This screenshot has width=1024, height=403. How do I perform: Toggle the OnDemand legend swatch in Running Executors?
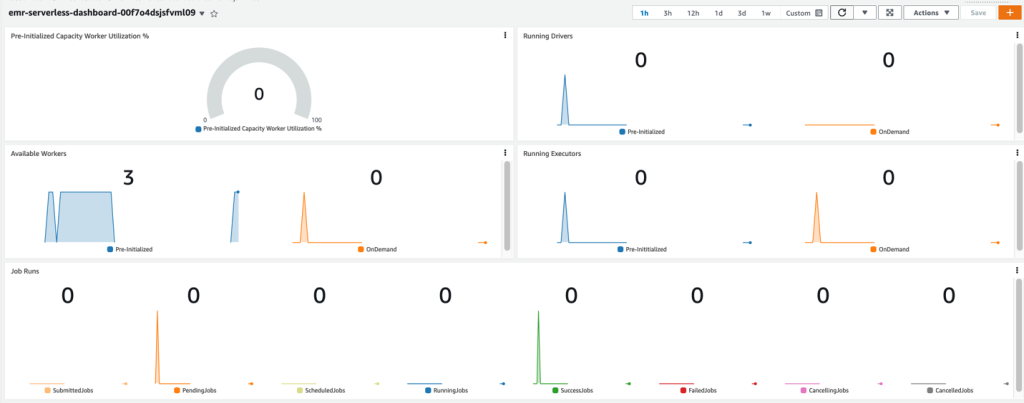coord(874,250)
